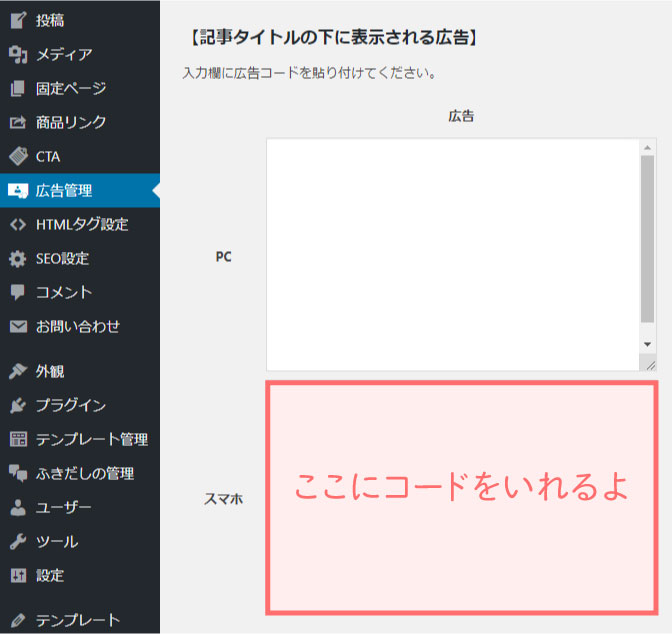Click the テンプレート pen icon at bottom

tap(18, 620)
